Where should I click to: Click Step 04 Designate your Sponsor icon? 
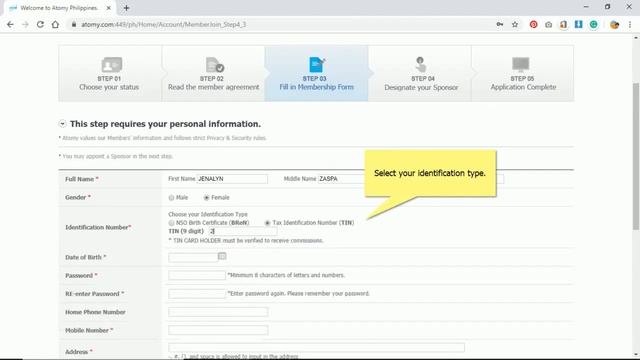(420, 64)
